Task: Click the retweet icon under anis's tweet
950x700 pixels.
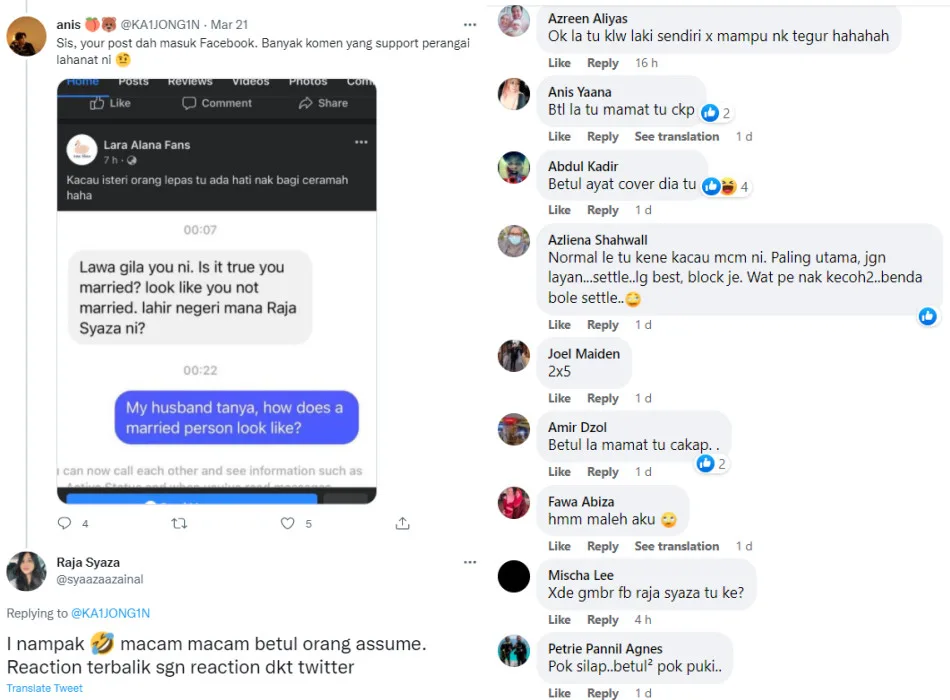Action: coord(179,523)
